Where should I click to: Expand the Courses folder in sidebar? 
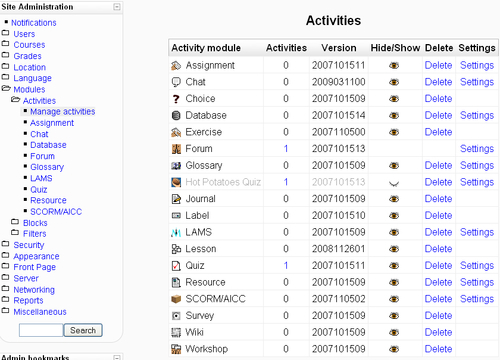click(x=5, y=44)
